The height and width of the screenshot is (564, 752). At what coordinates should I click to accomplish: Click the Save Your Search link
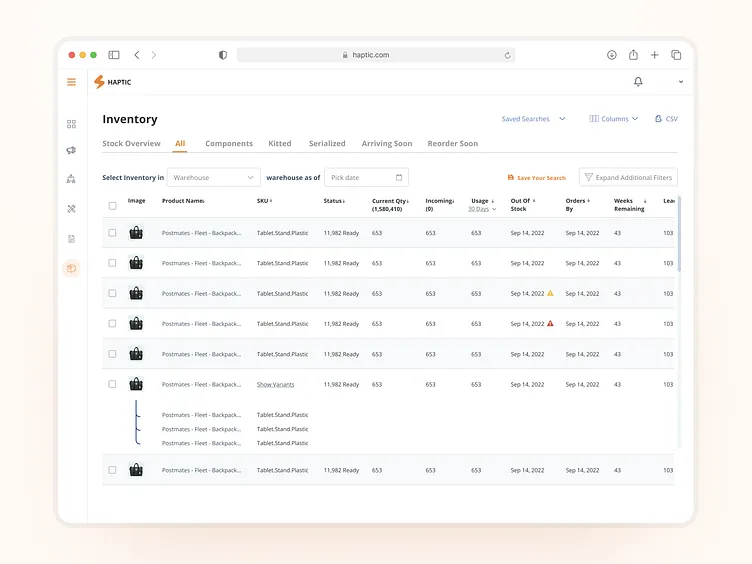click(x=537, y=178)
